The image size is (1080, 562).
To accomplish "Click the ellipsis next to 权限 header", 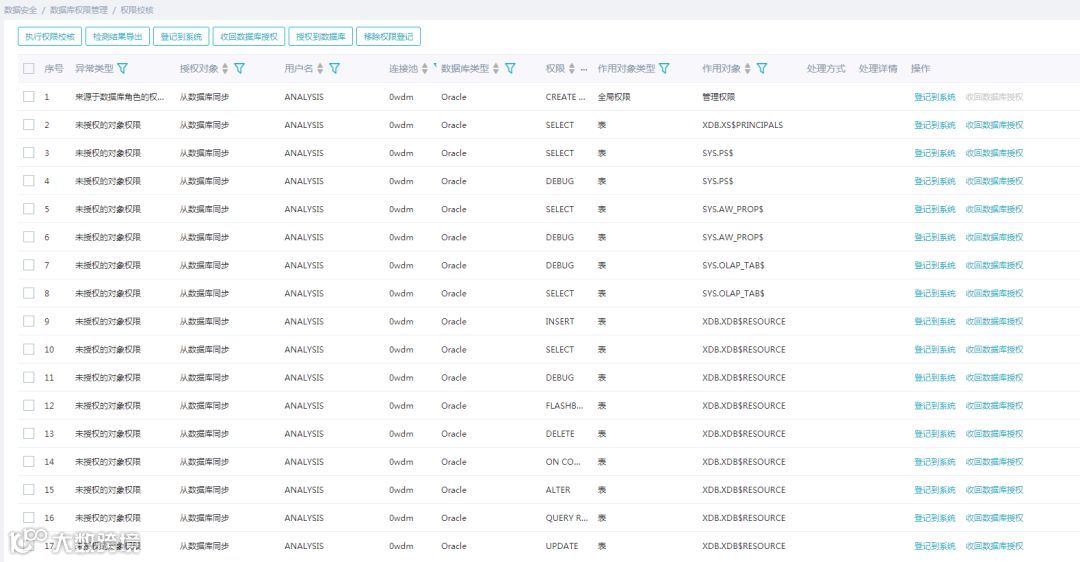I will pos(584,69).
